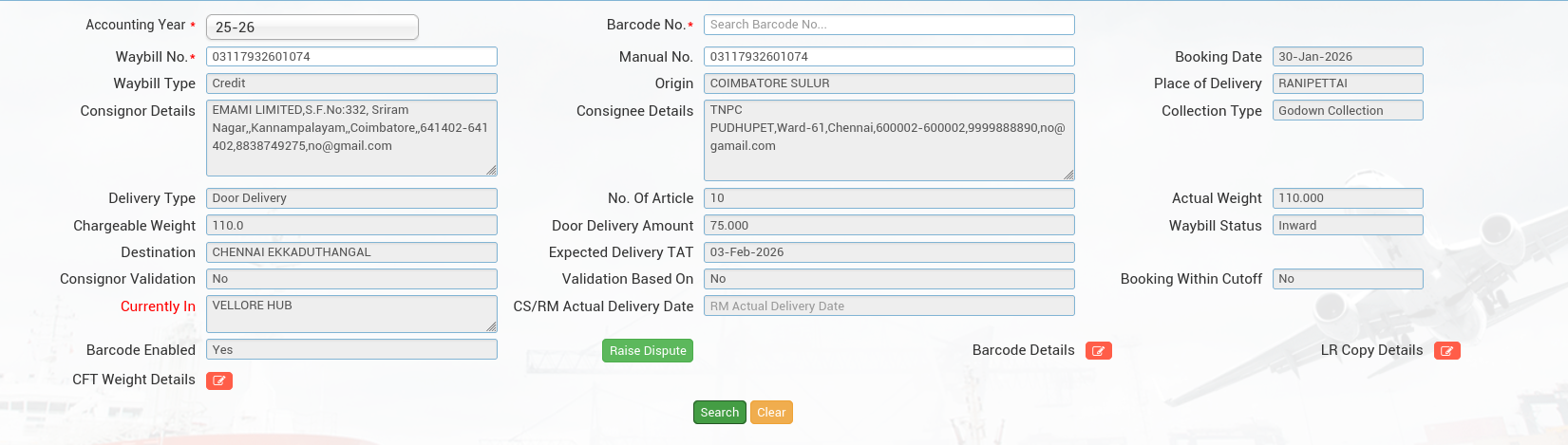Click the Door Delivery Amount field

888,226
